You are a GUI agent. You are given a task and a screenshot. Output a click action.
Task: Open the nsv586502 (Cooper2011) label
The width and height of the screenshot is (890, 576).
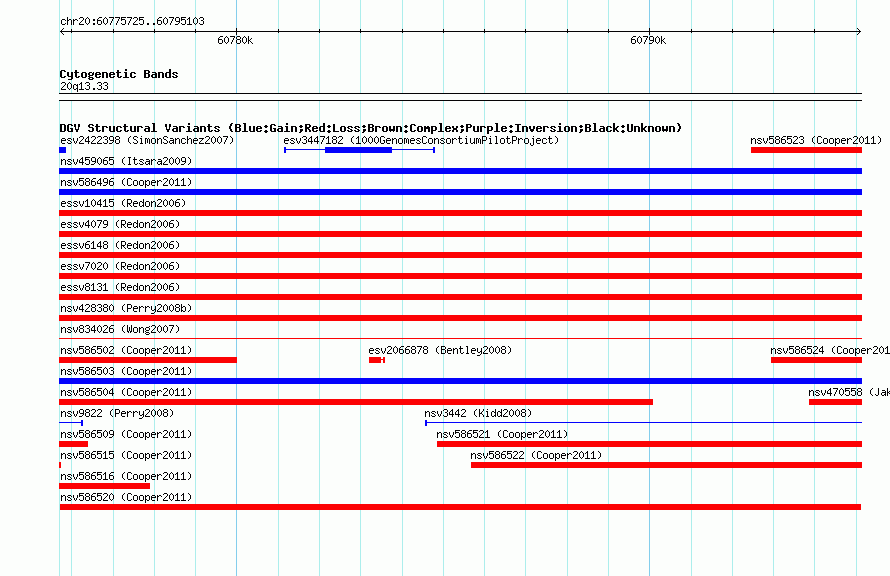click(126, 350)
